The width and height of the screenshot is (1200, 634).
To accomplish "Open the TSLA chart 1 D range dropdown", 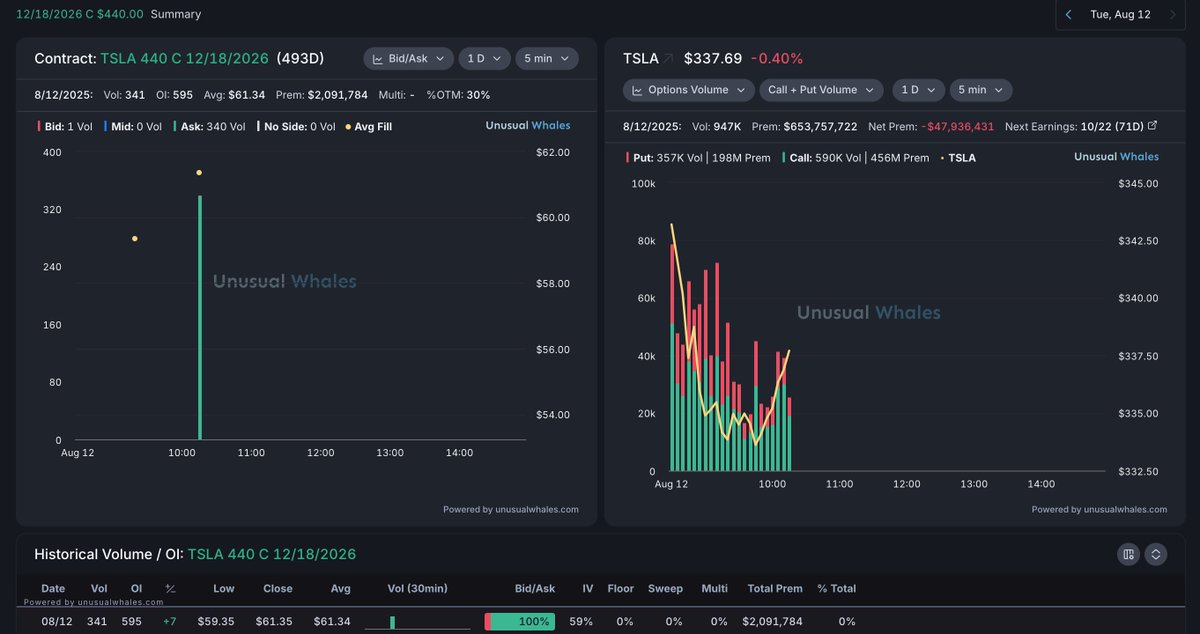I will (918, 90).
